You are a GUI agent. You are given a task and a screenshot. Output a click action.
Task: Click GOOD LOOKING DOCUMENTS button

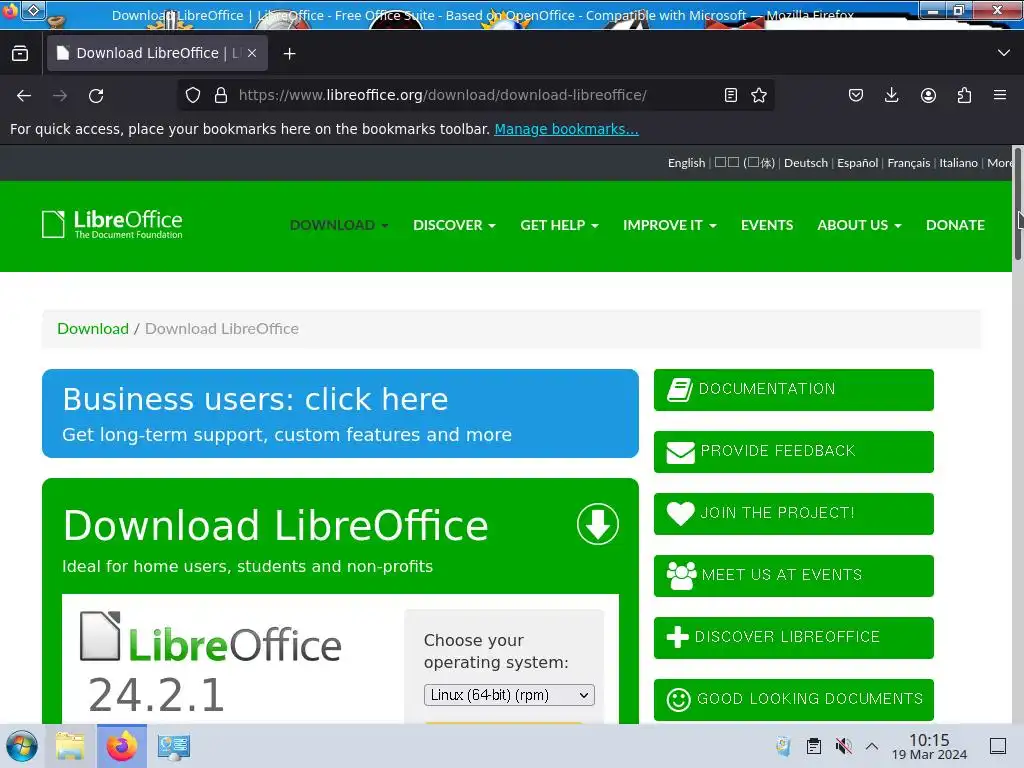pos(793,700)
